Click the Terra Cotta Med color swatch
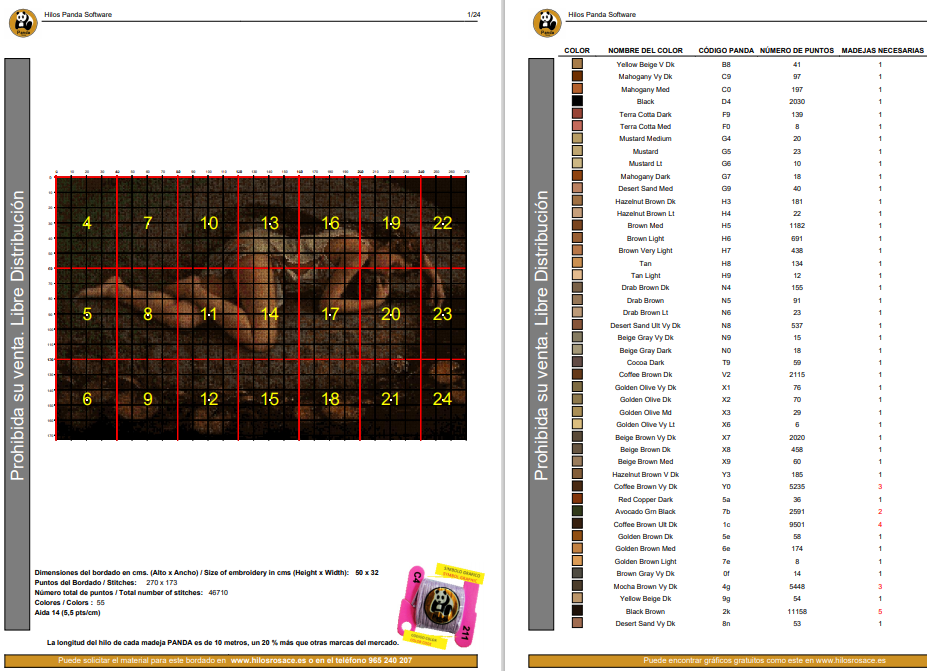The width and height of the screenshot is (927, 671). [x=577, y=126]
